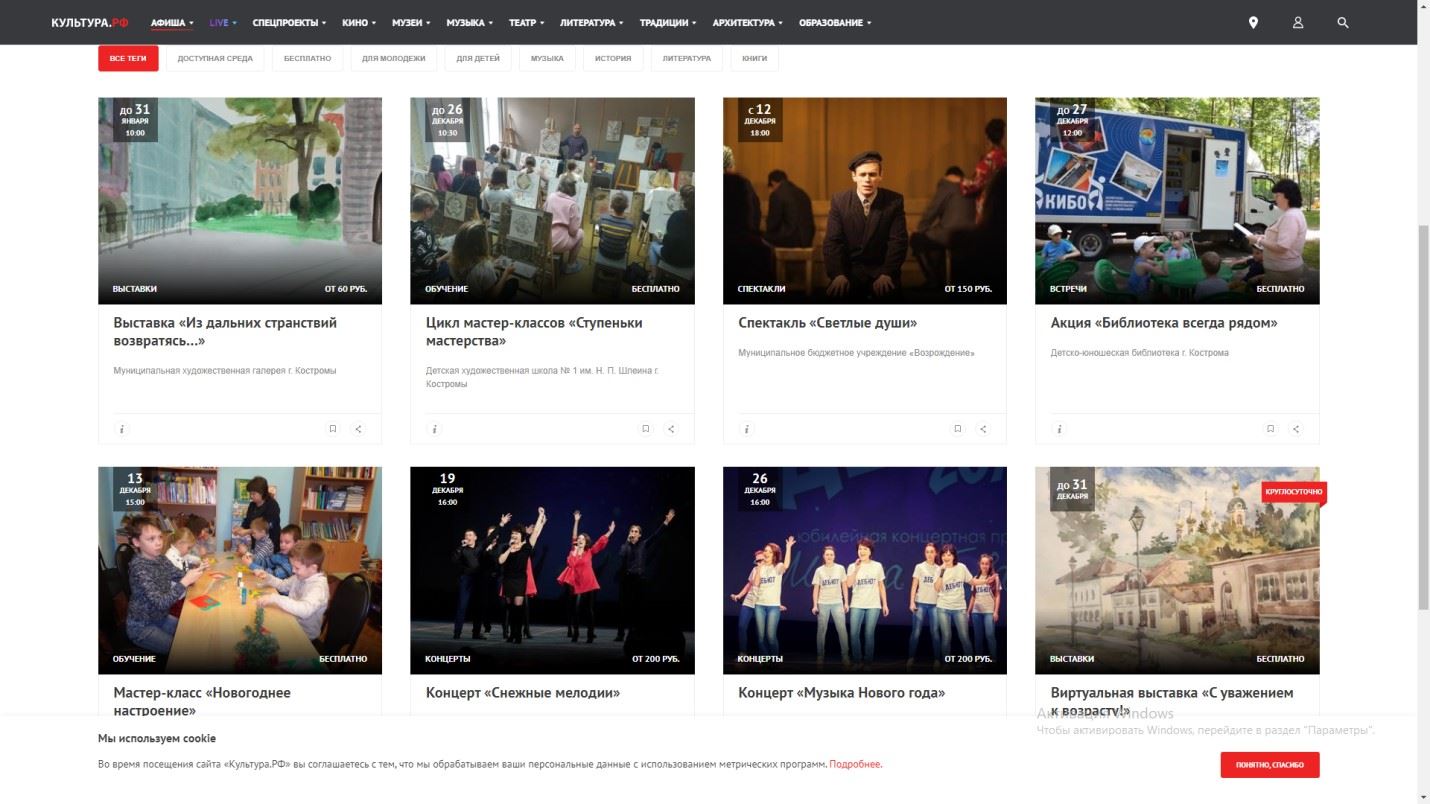Go to the «Литература» menu item
1430x804 pixels.
[591, 22]
